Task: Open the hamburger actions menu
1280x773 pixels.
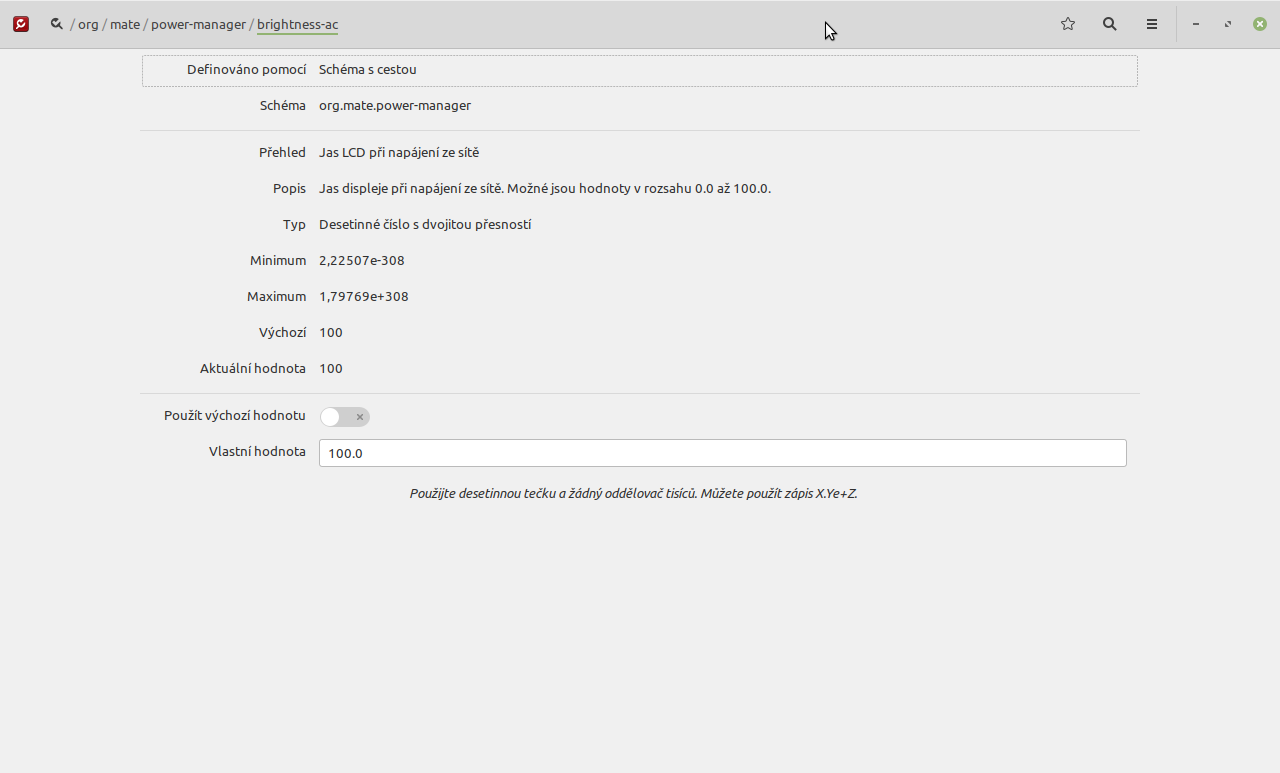Action: [x=1152, y=24]
